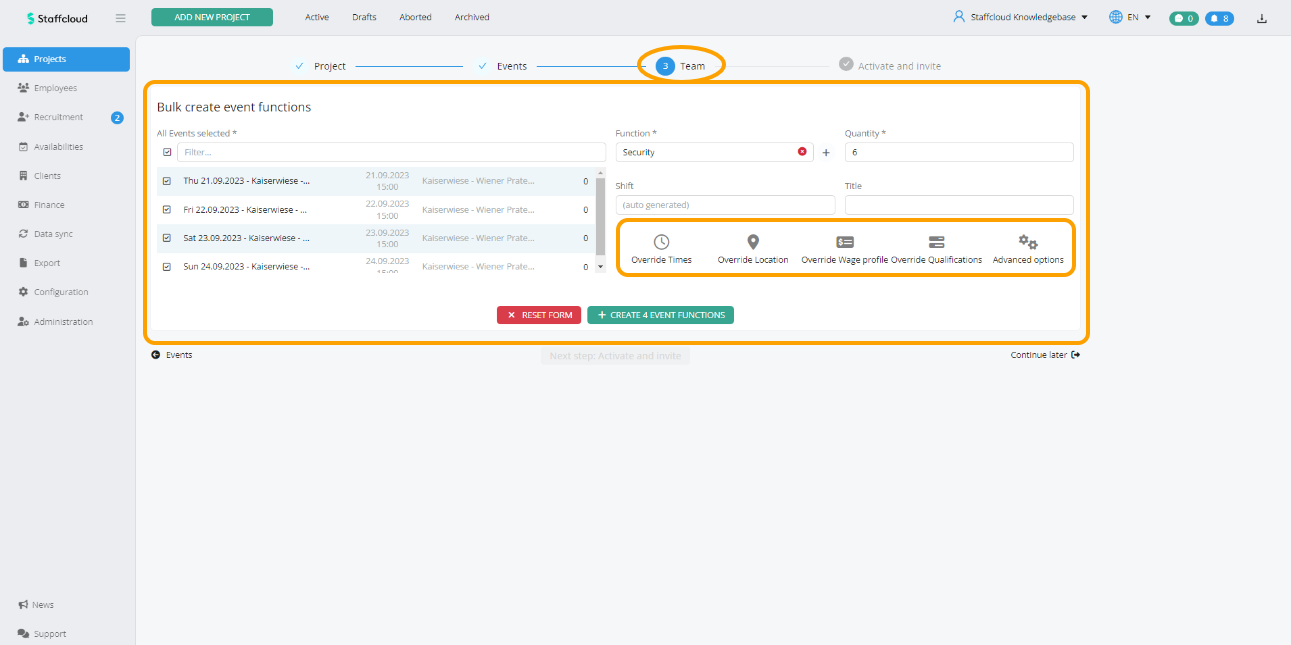Click the user profile icon
The height and width of the screenshot is (645, 1291).
(x=959, y=17)
